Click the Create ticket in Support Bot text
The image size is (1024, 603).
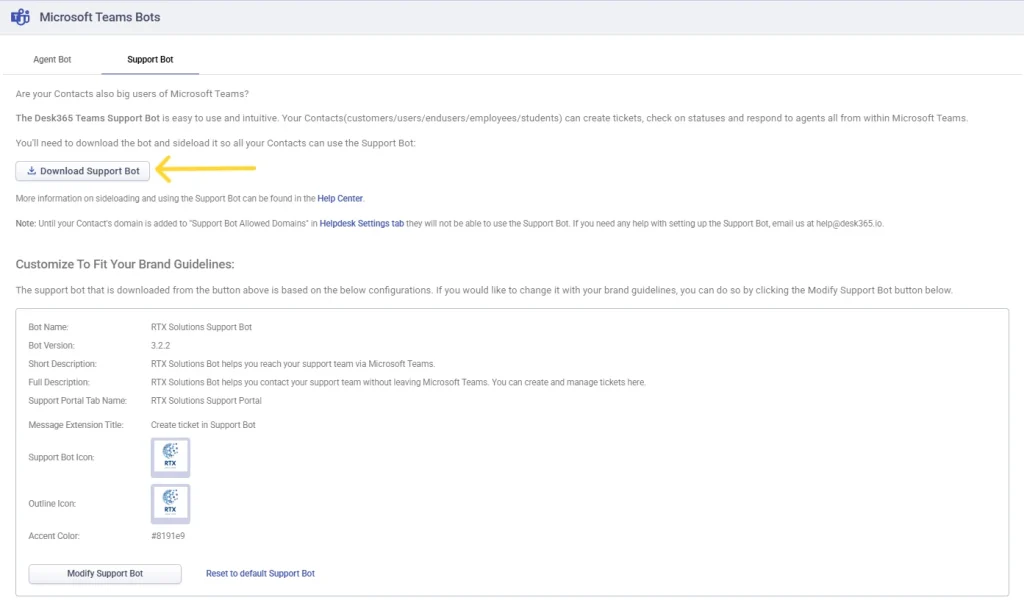[x=203, y=425]
